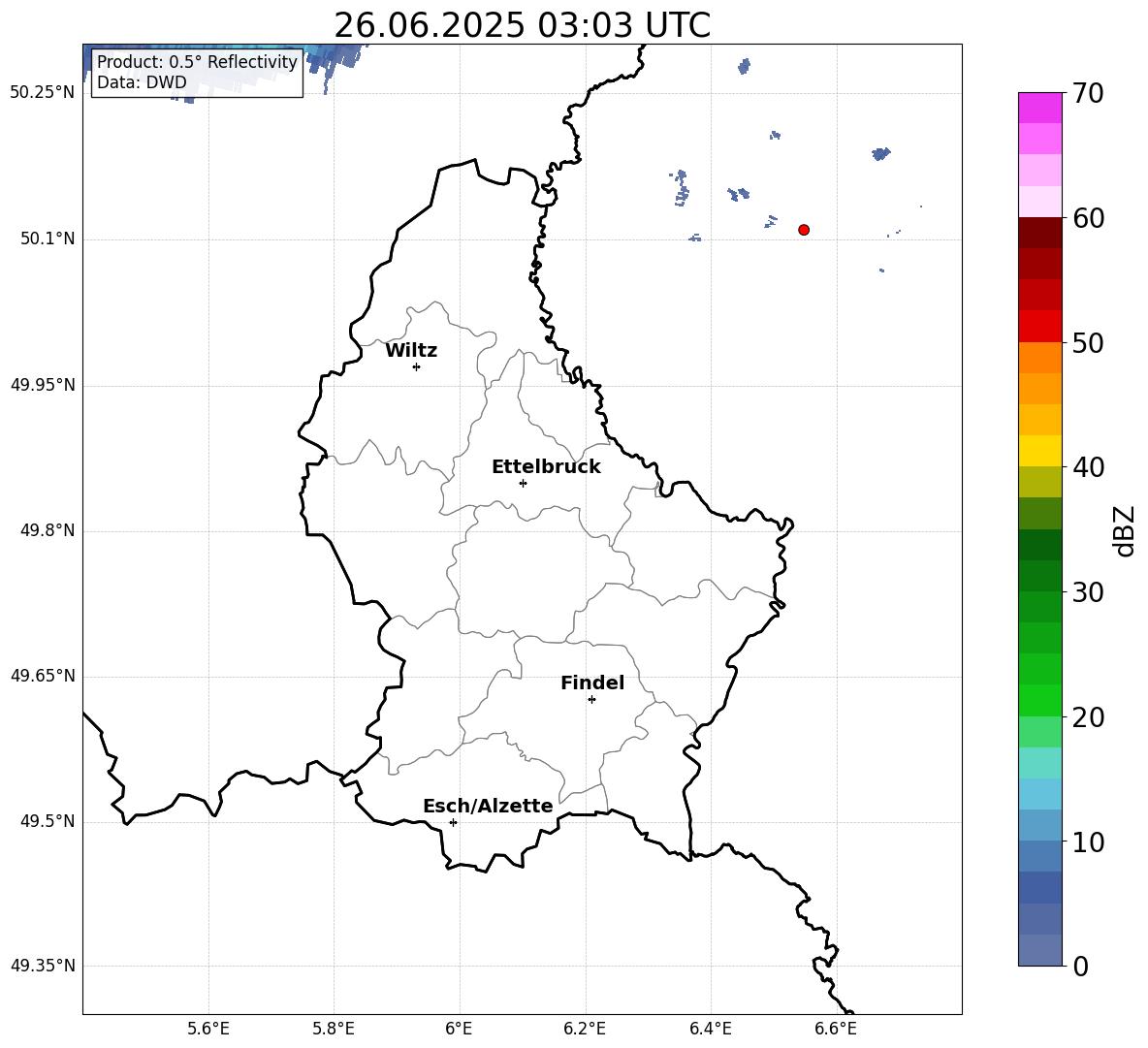This screenshot has height=1048, width=1148.
Task: Click the 70 tick label on colorbar
Action: coord(1088,94)
